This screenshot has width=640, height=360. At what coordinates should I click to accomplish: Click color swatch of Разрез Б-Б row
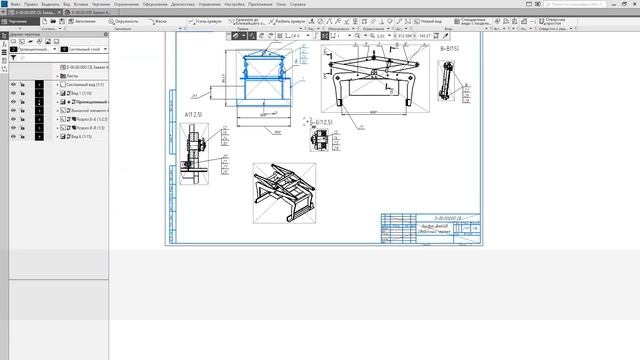pyautogui.click(x=39, y=119)
